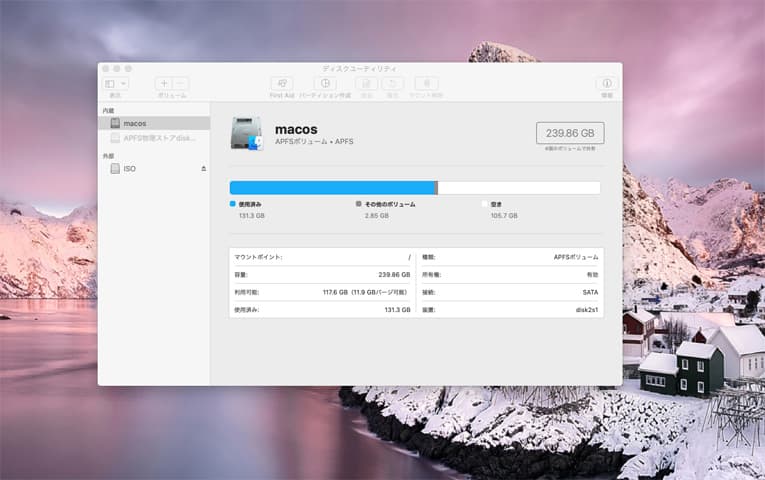Click the gray その他のボリューム legend swatch
The image size is (765, 480).
(x=359, y=203)
